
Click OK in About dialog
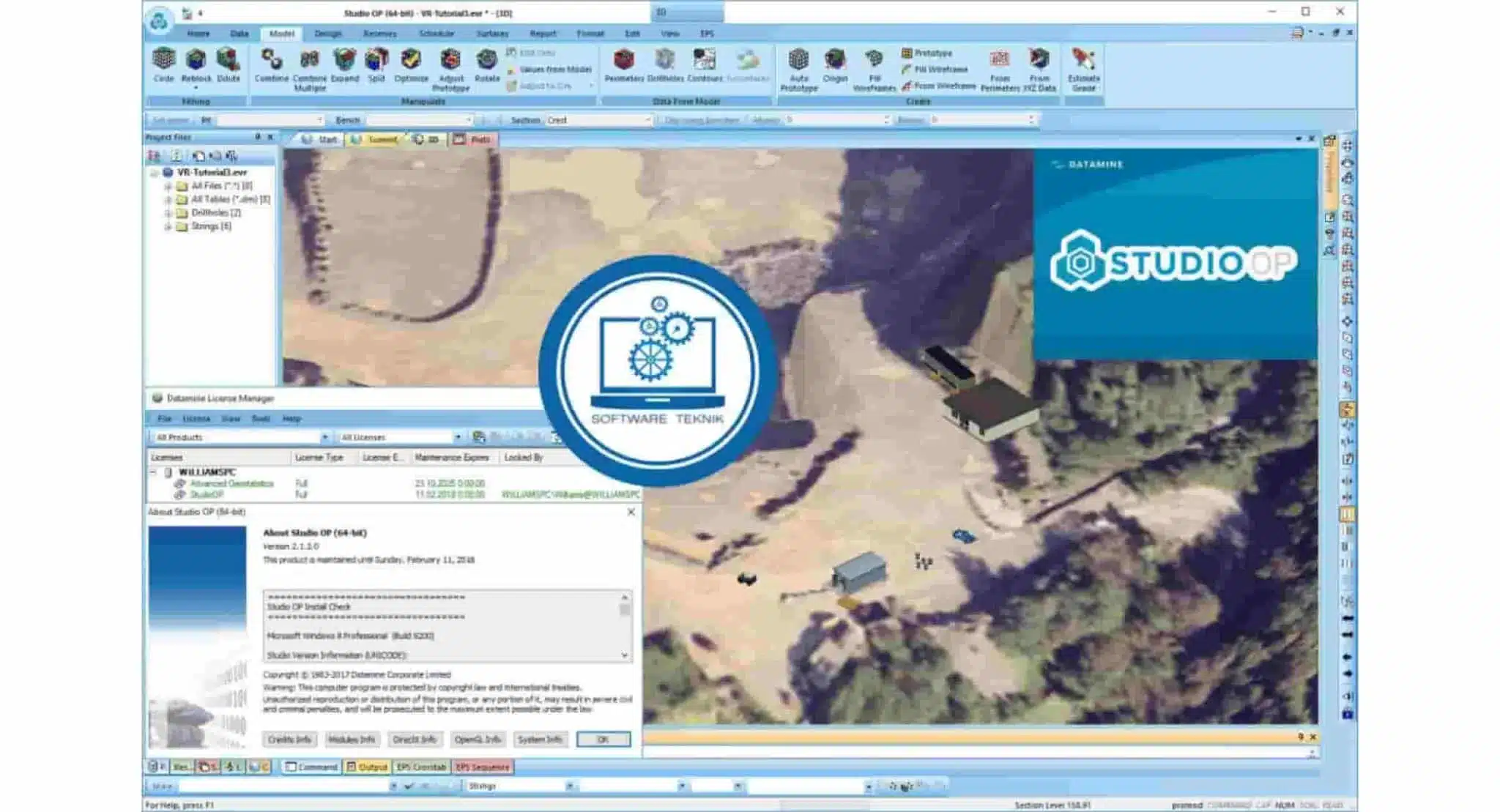[x=603, y=740]
